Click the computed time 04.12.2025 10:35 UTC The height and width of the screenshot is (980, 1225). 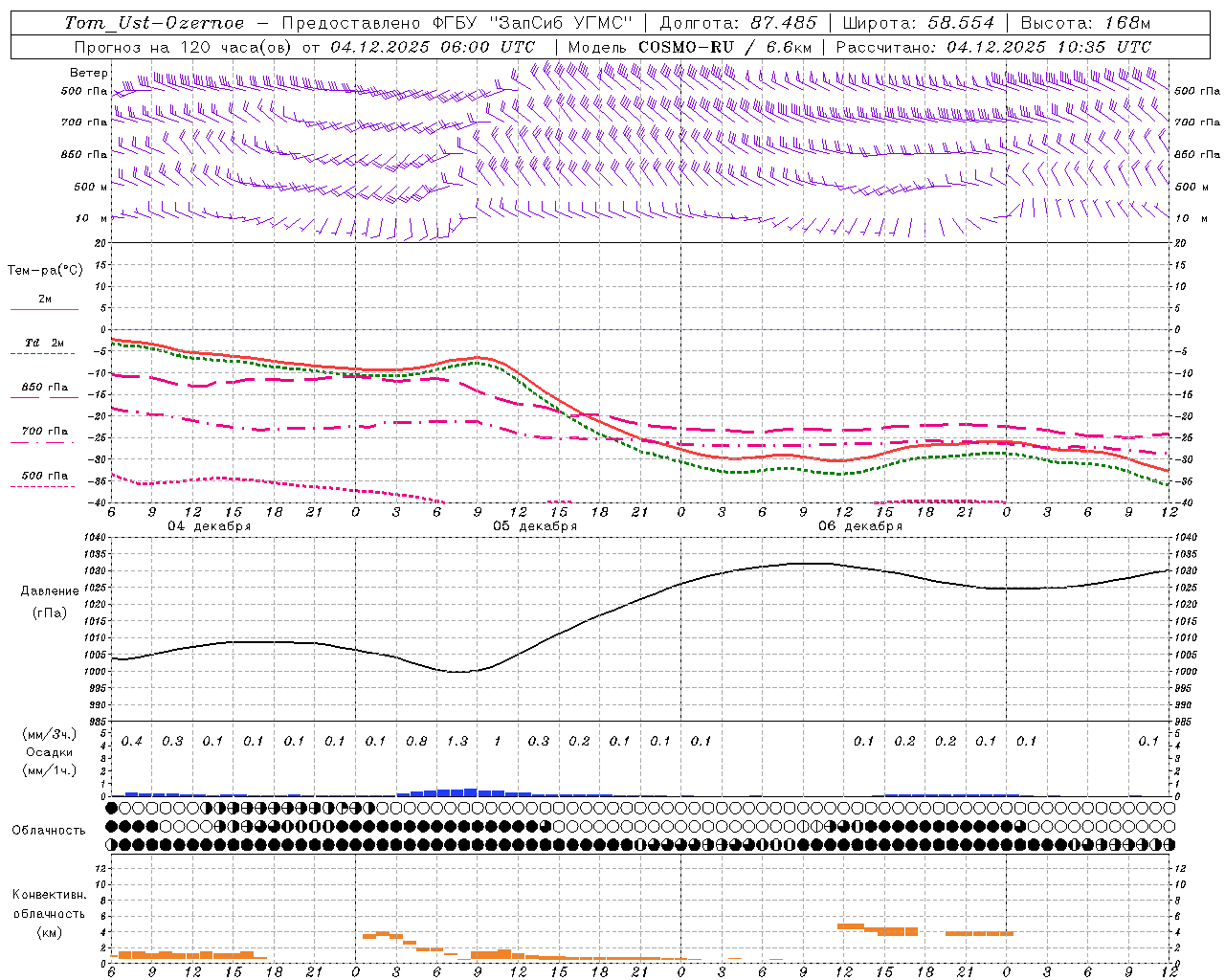pyautogui.click(x=1049, y=47)
